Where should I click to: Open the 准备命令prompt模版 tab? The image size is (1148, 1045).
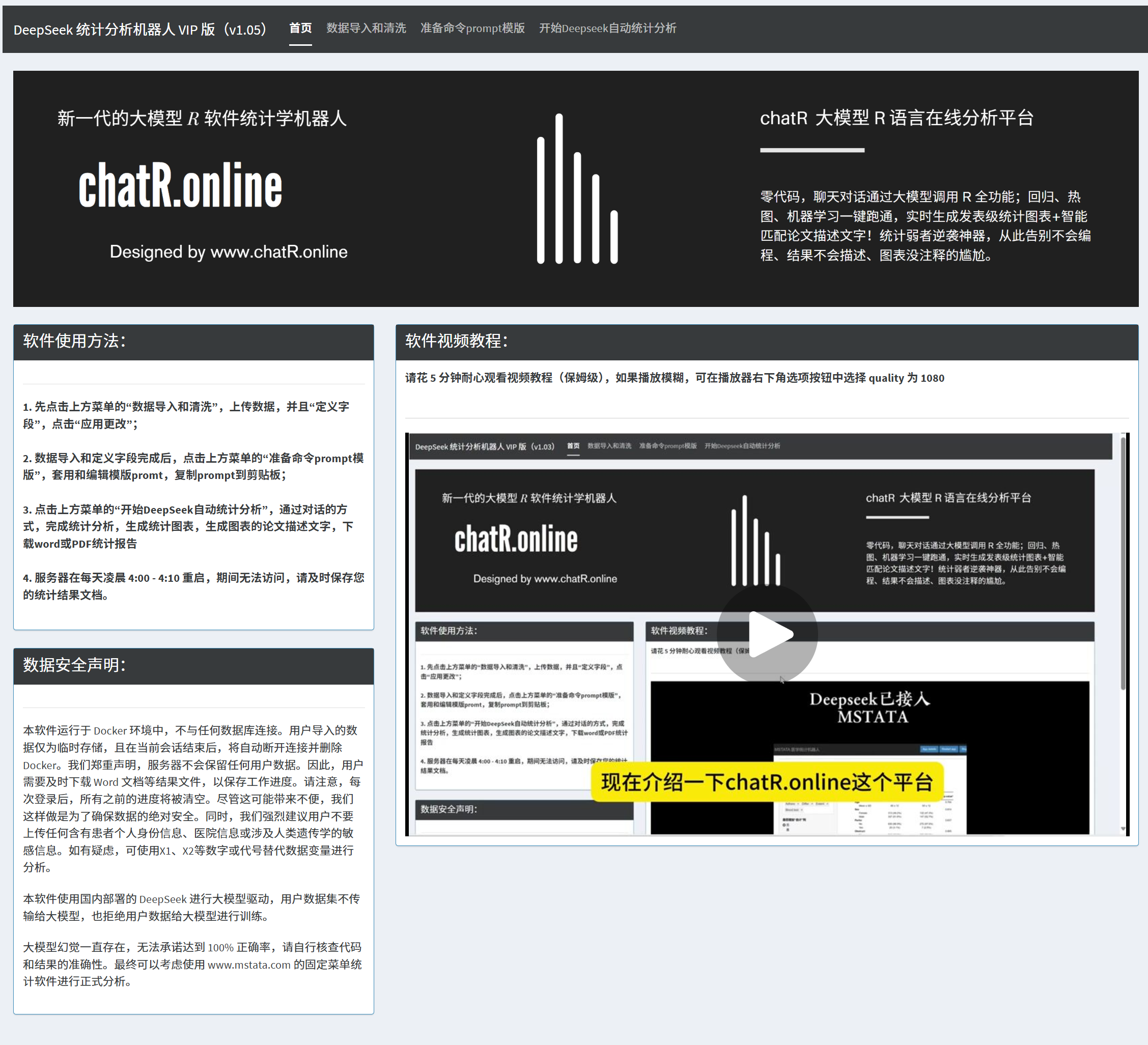coord(472,28)
